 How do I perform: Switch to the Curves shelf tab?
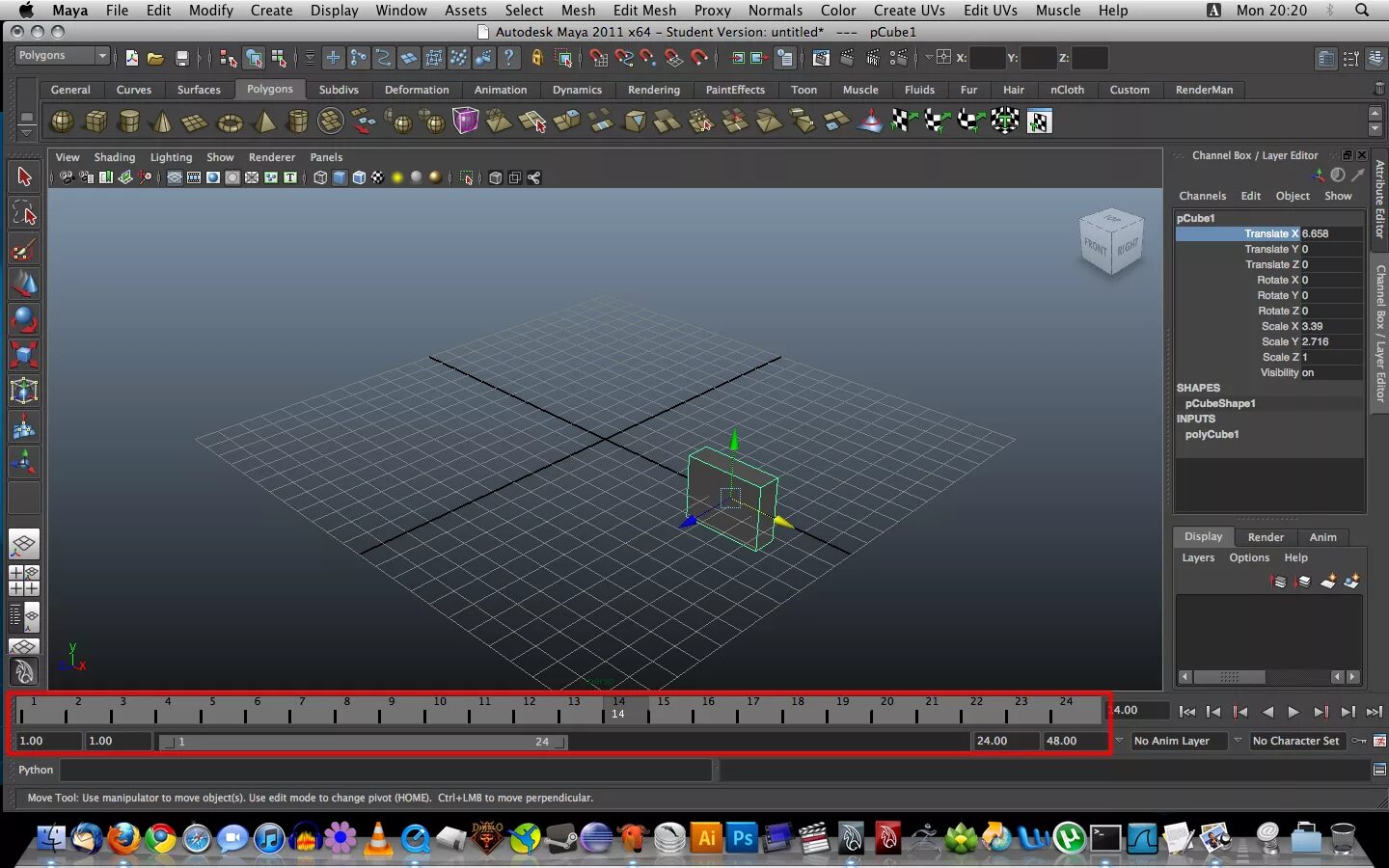134,90
